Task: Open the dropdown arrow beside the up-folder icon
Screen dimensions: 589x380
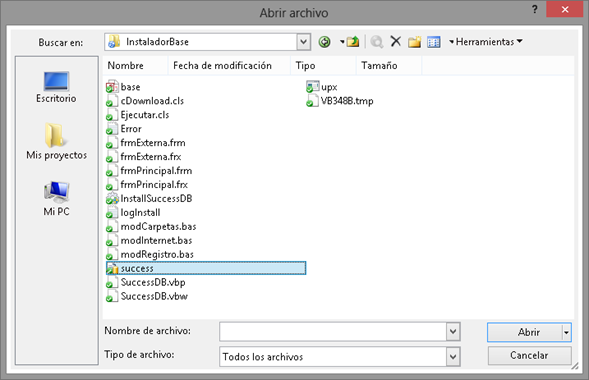Action: 342,42
